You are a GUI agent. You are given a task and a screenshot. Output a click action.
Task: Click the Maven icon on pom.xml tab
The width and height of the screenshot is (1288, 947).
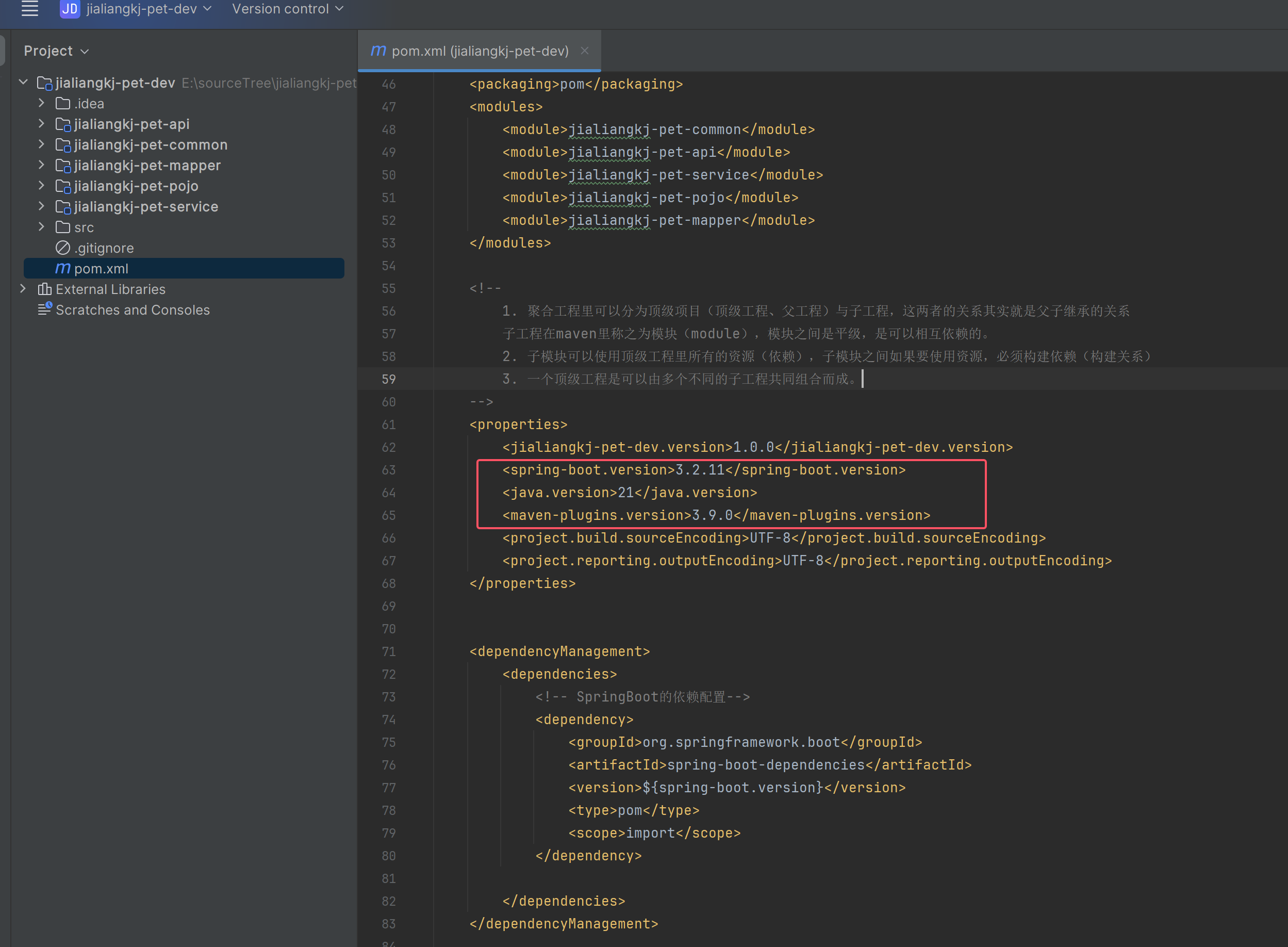(x=378, y=51)
